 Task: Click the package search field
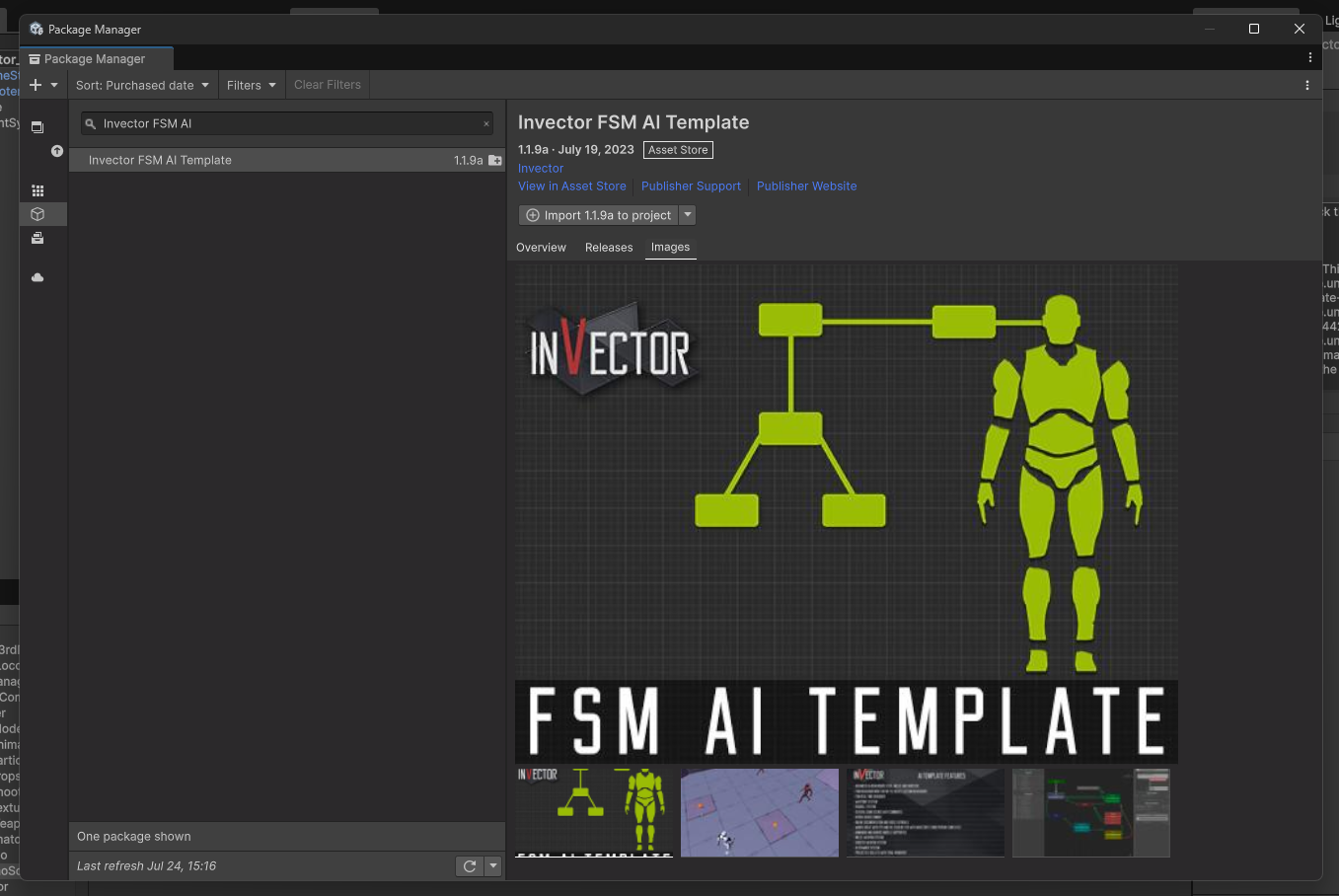(x=287, y=123)
